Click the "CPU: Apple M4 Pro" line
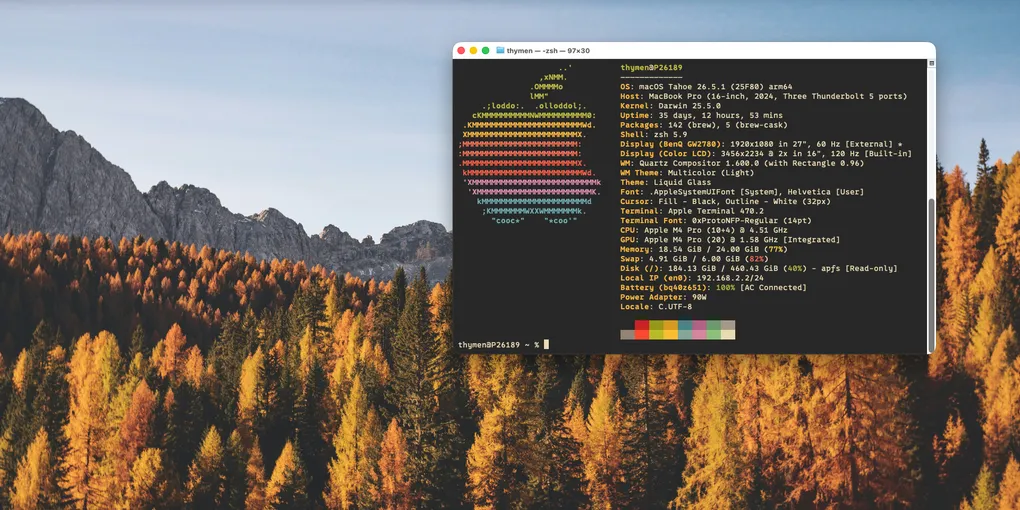 [x=704, y=230]
